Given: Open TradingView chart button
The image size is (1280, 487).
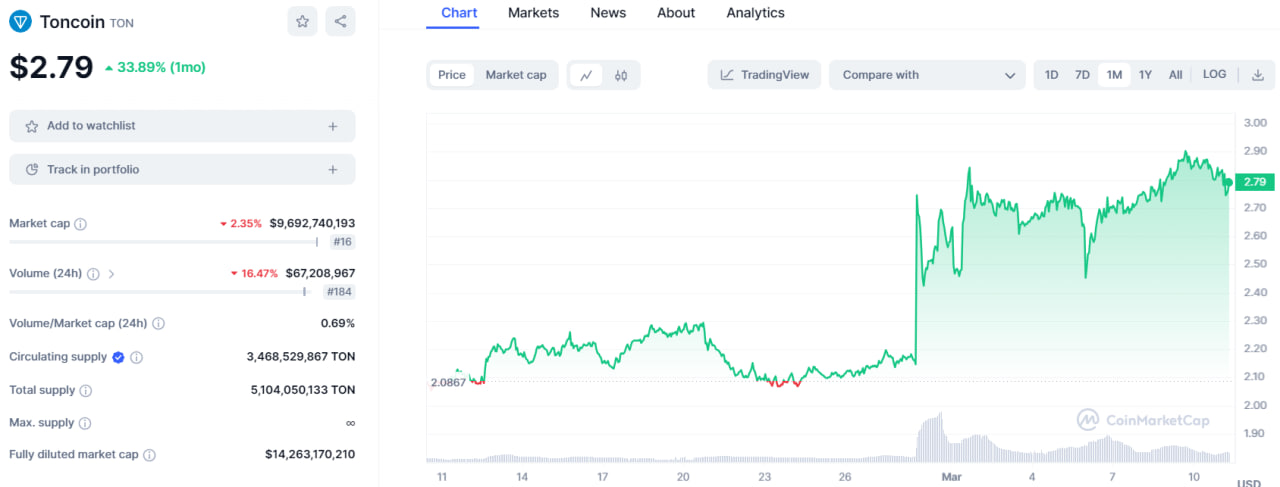Looking at the screenshot, I should click(x=765, y=75).
